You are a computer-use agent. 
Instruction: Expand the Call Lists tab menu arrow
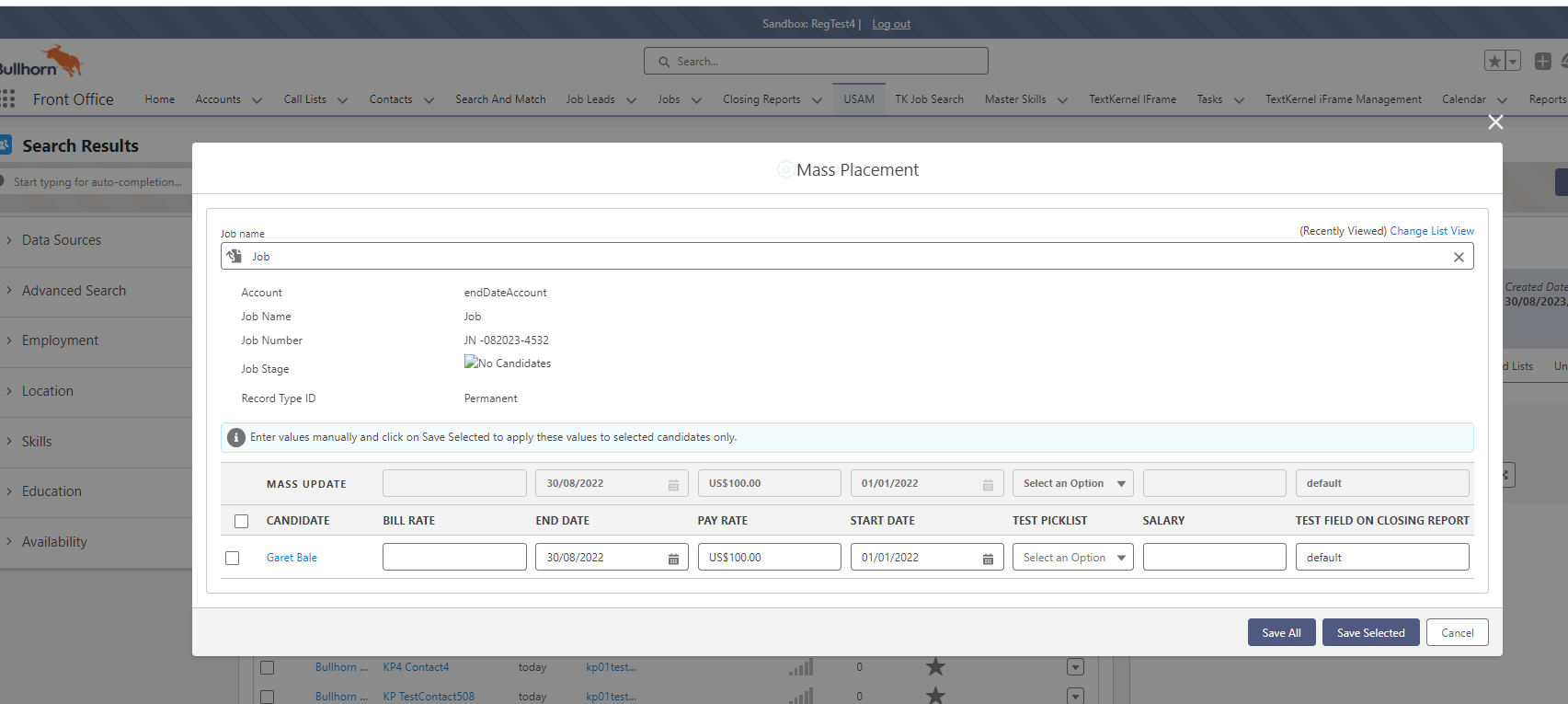click(x=342, y=100)
